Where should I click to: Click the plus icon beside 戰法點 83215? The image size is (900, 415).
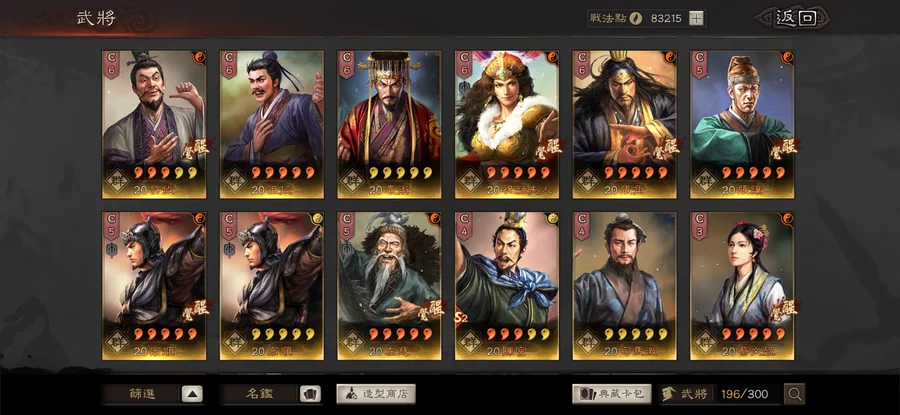(696, 18)
